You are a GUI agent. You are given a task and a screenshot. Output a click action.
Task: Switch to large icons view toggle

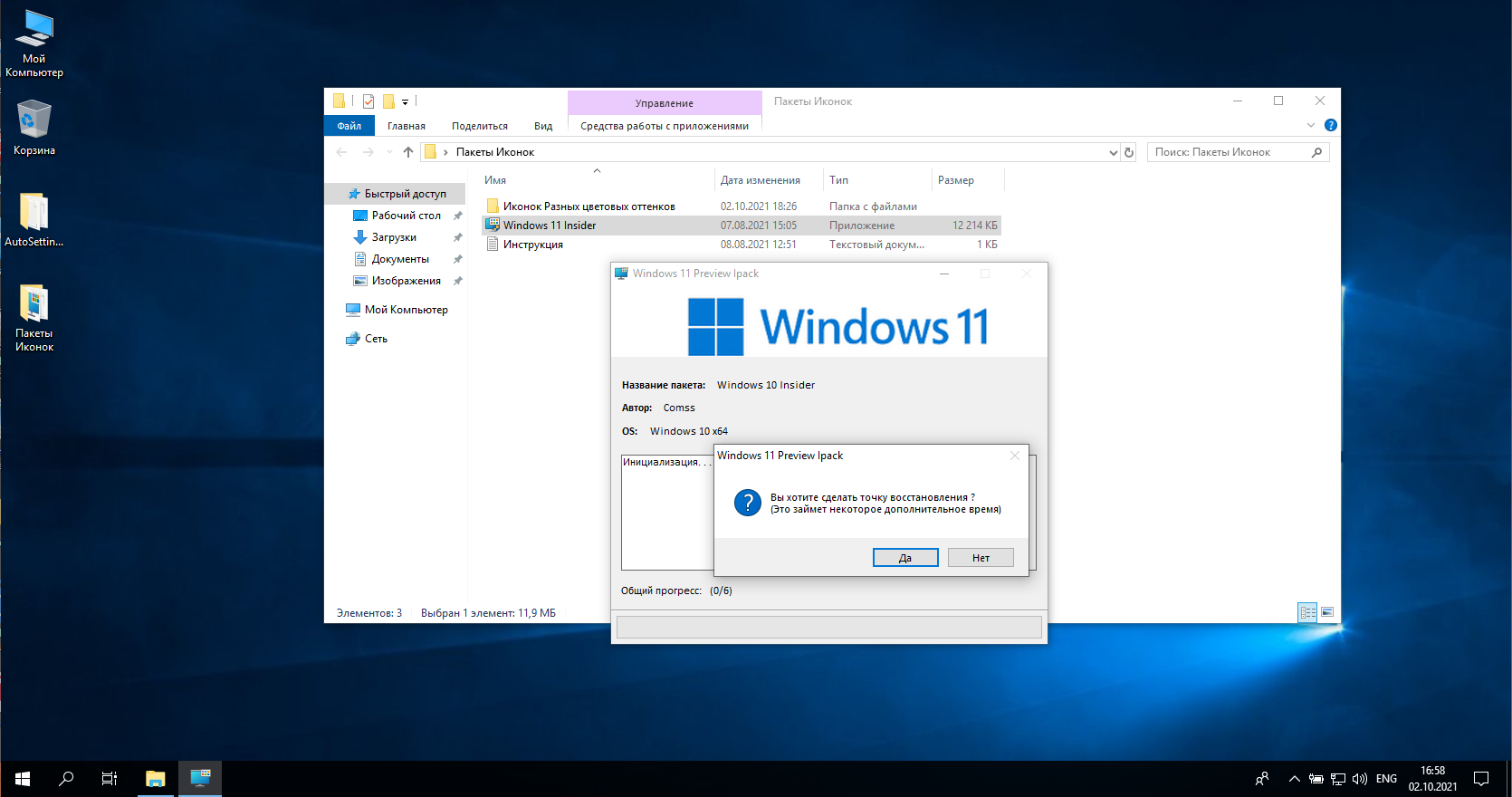point(1327,612)
